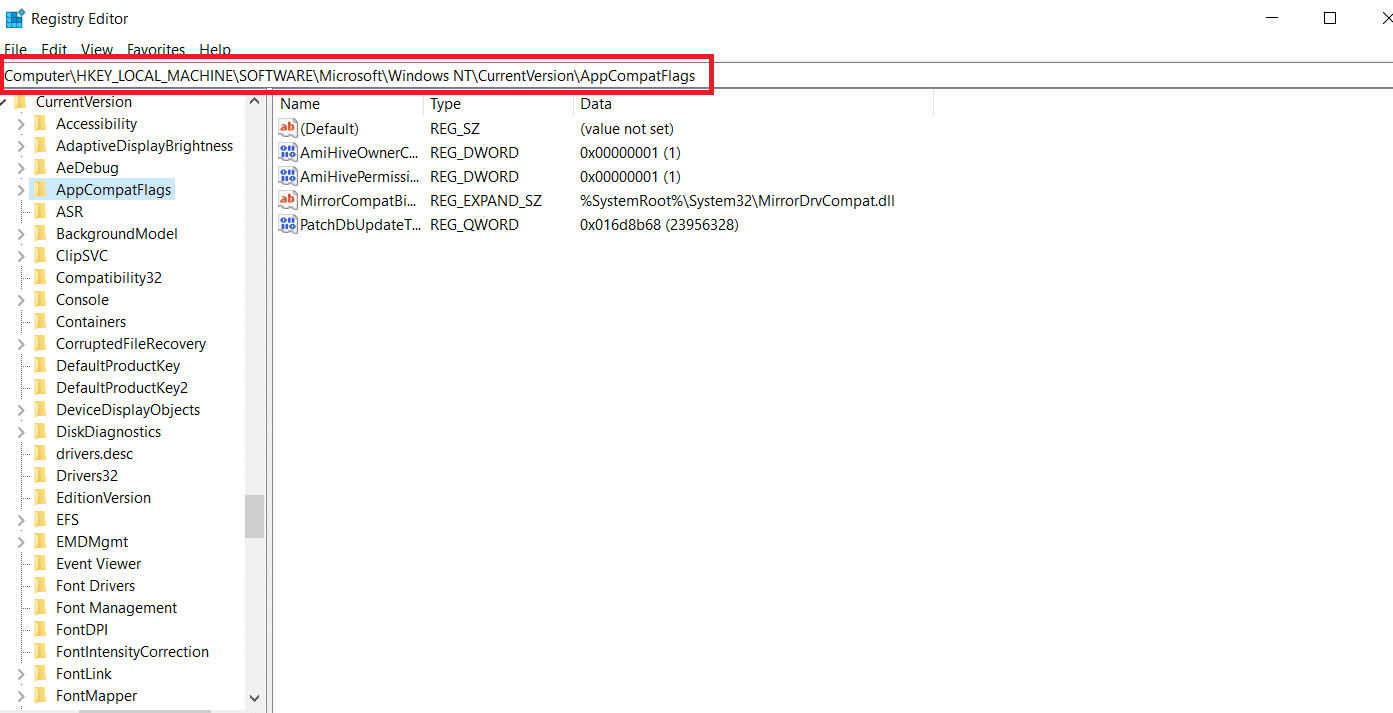The height and width of the screenshot is (713, 1393).
Task: Click the FontMapper folder icon
Action: pyautogui.click(x=40, y=695)
